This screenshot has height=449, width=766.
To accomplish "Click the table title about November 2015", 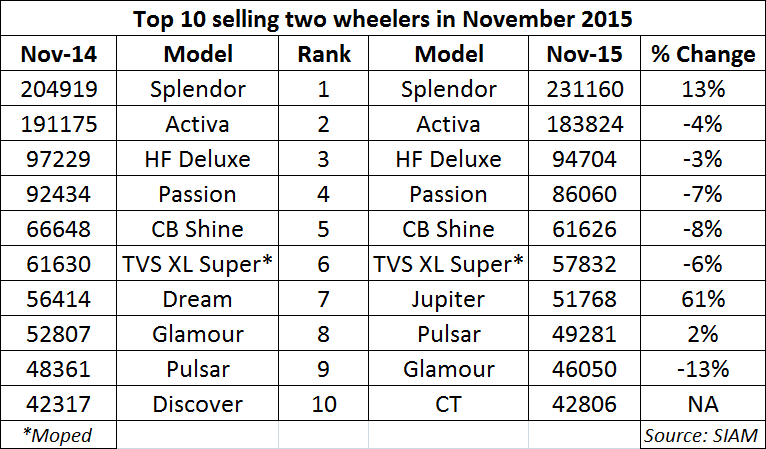I will click(x=383, y=19).
